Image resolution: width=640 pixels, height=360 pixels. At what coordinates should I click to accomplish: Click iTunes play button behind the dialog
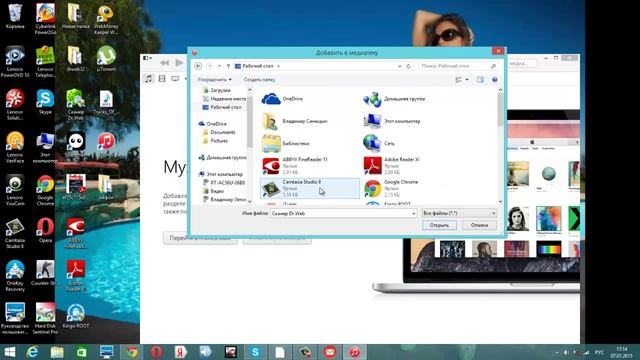[x=179, y=63]
